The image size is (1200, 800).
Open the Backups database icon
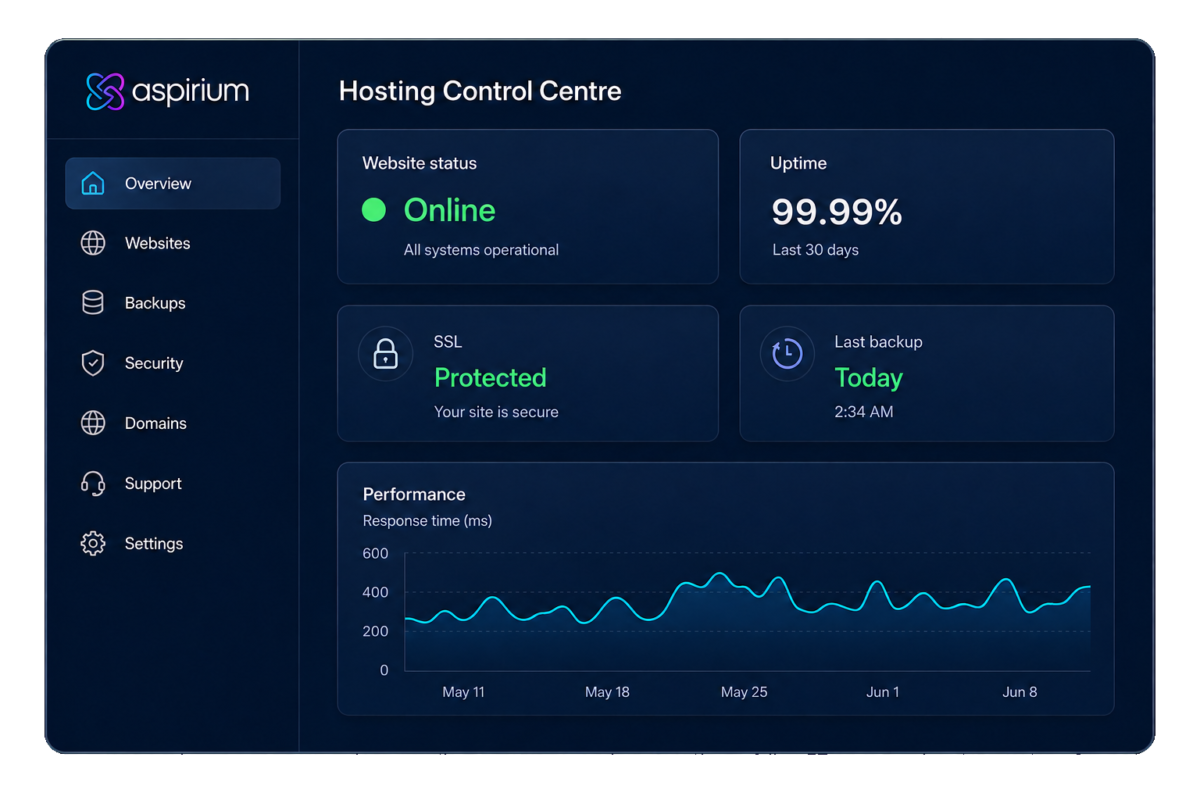point(93,303)
